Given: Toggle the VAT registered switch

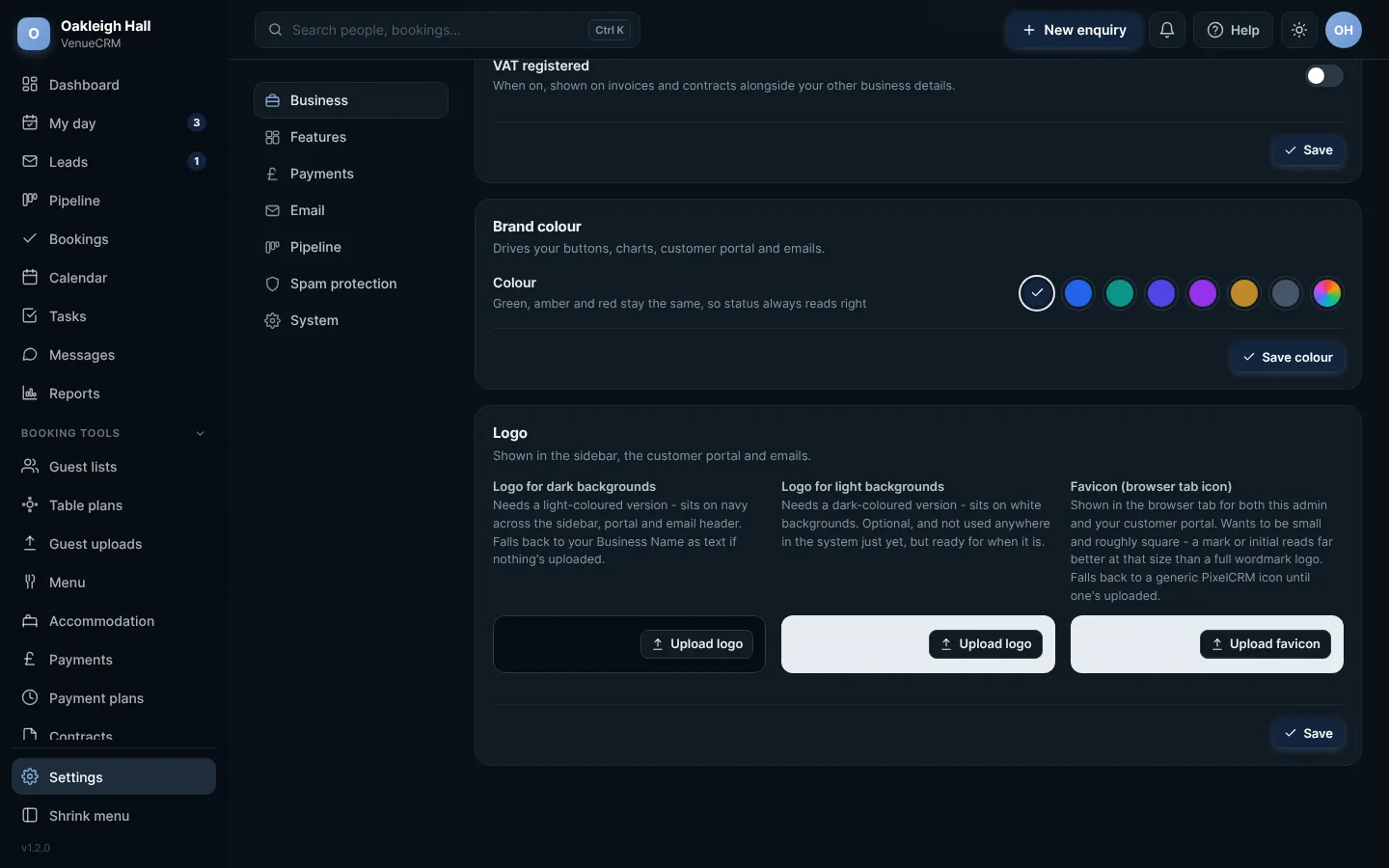Looking at the screenshot, I should point(1323,75).
